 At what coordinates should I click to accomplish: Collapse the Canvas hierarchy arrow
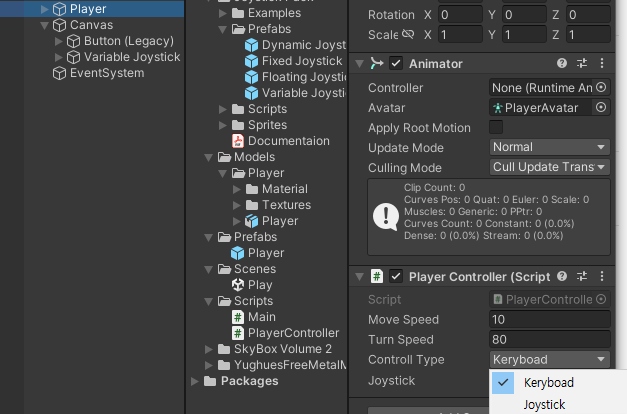[45, 26]
